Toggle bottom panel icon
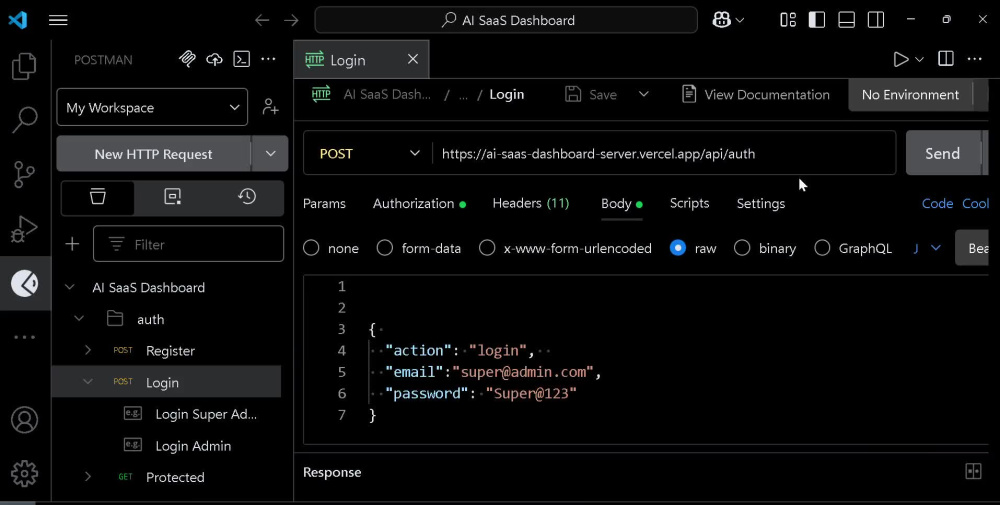This screenshot has width=1000, height=505. tap(846, 20)
